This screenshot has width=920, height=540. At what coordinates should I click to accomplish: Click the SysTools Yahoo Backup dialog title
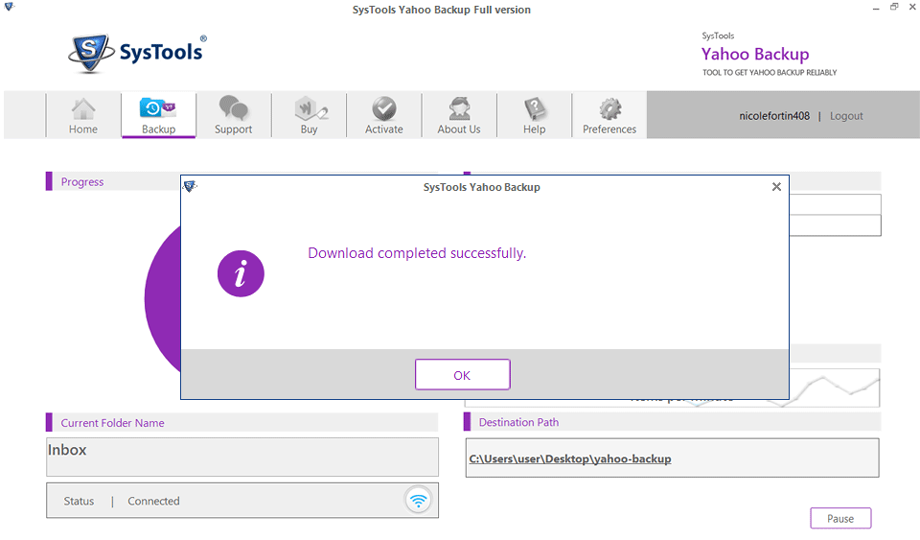pos(482,187)
